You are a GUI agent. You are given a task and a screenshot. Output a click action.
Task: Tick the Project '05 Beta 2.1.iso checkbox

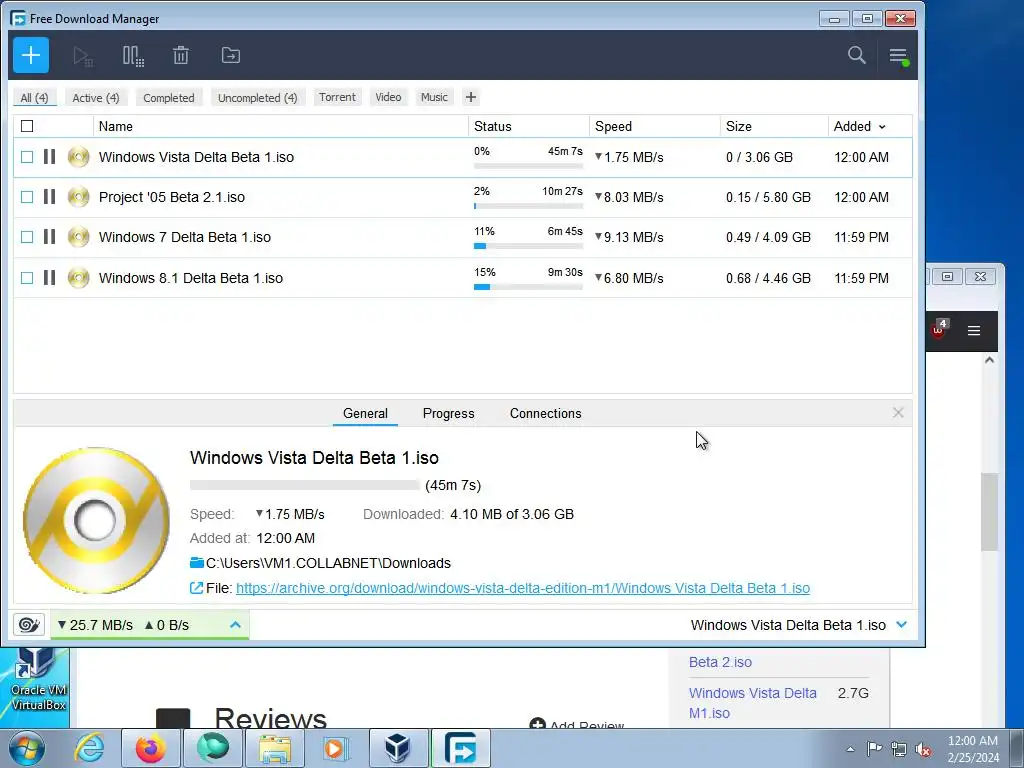click(27, 197)
